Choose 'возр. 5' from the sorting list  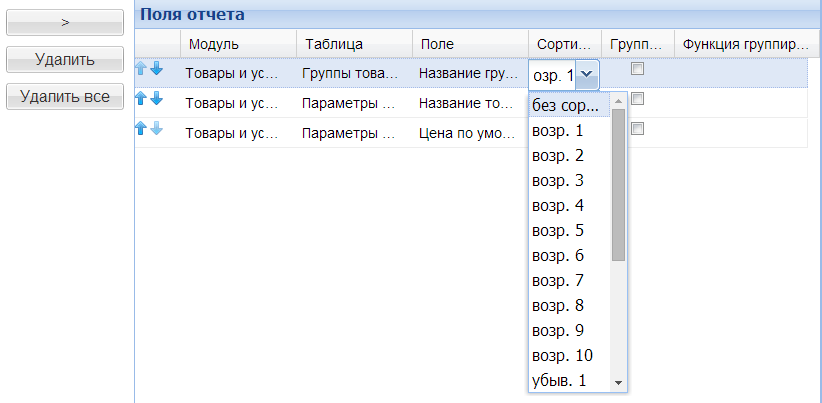pyautogui.click(x=558, y=230)
